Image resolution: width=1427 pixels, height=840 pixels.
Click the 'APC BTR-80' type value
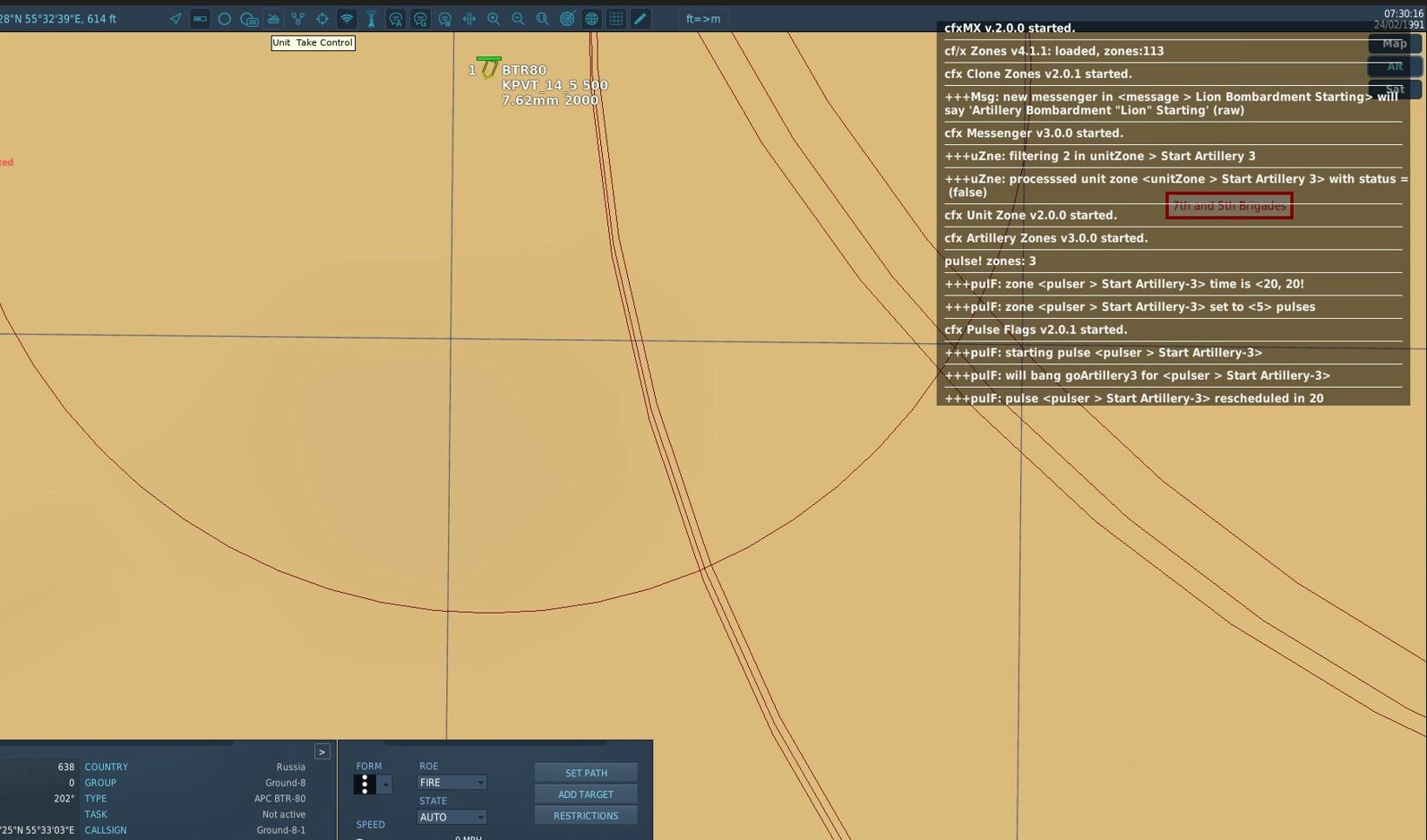[x=279, y=799]
